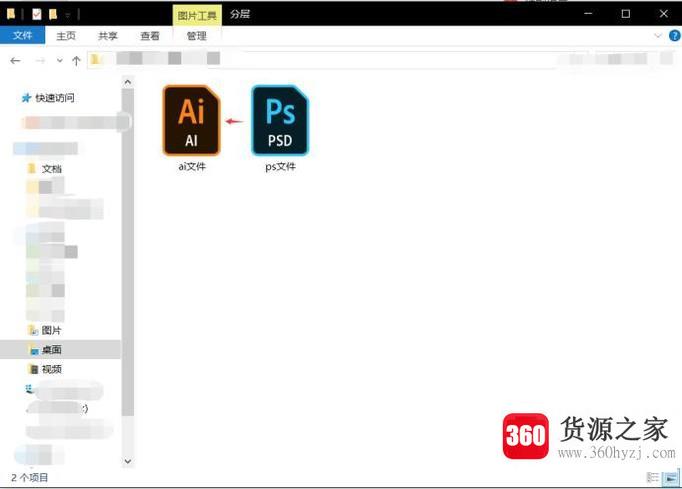
Task: Select 桌面 in the navigation pane
Action: pos(60,349)
